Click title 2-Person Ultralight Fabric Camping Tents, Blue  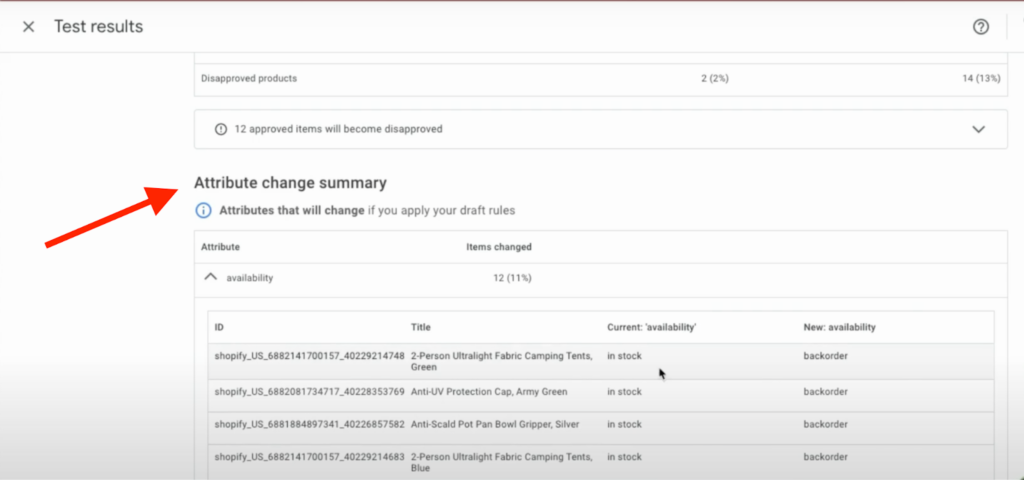[502, 462]
